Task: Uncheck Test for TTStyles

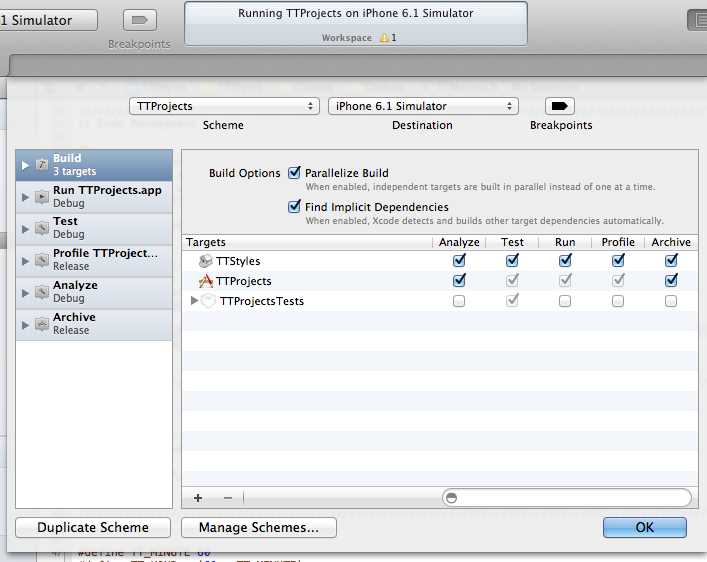Action: click(512, 260)
